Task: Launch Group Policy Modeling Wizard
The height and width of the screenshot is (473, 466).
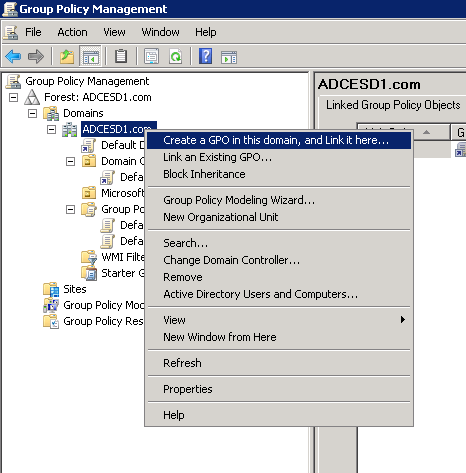Action: [279, 200]
